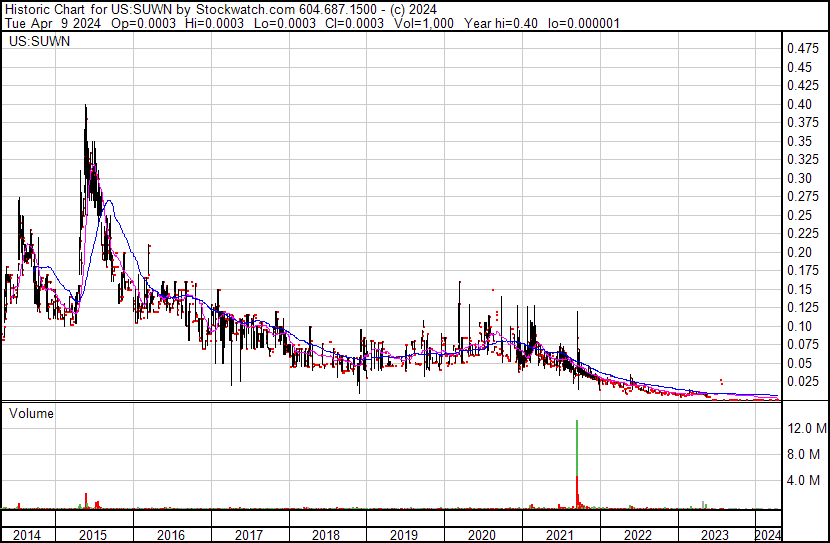Click the US:SUWN ticker label in chart
Viewport: 830px width, 543px height.
pos(35,43)
